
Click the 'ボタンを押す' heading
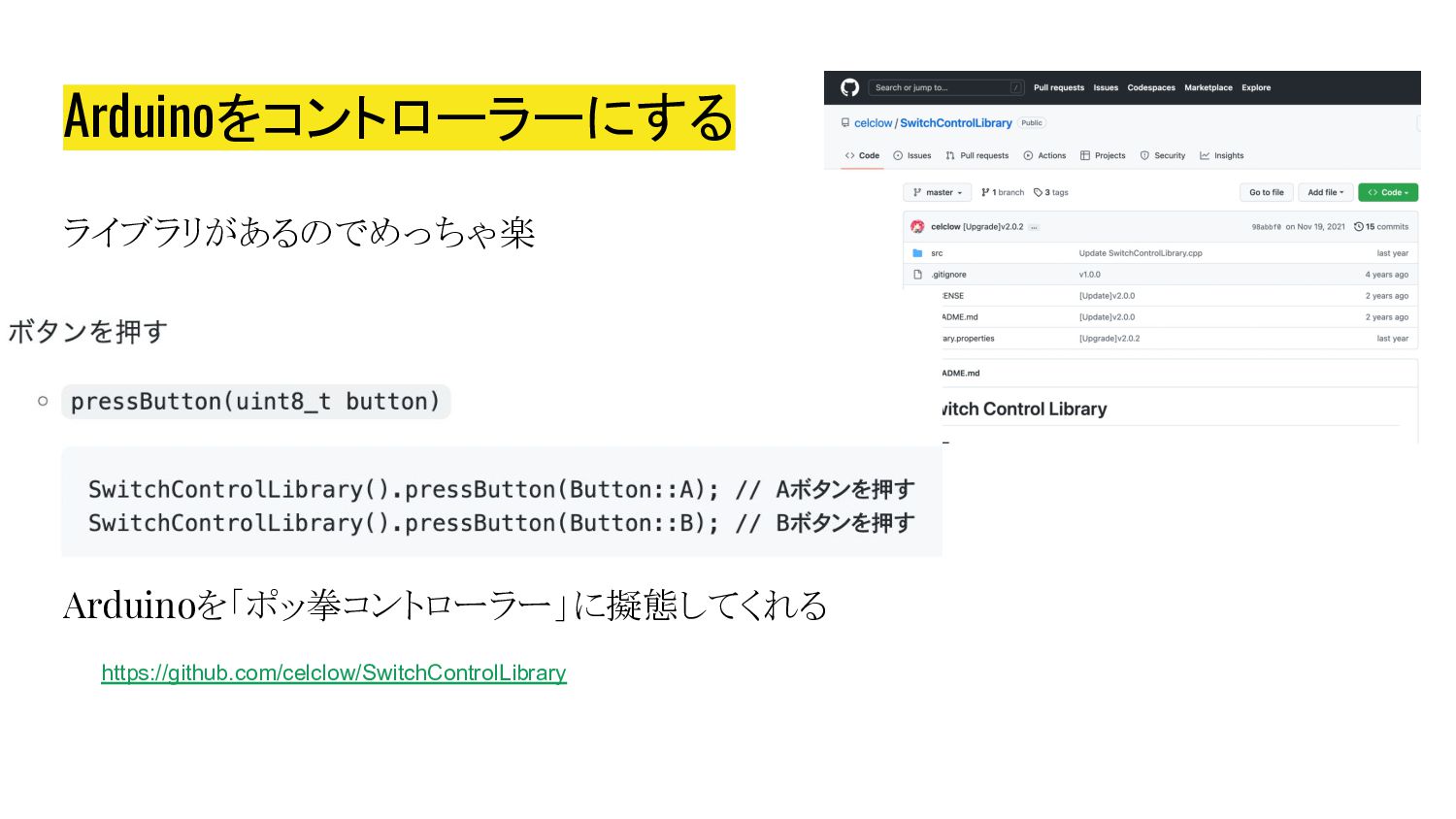pyautogui.click(x=87, y=332)
